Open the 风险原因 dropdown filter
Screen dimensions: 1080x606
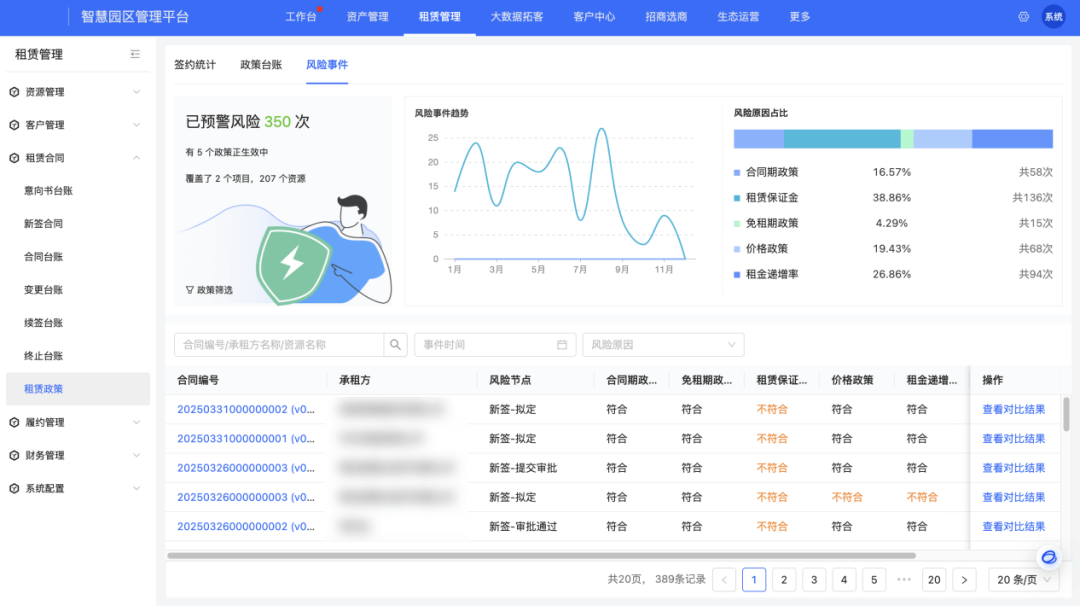pyautogui.click(x=663, y=345)
